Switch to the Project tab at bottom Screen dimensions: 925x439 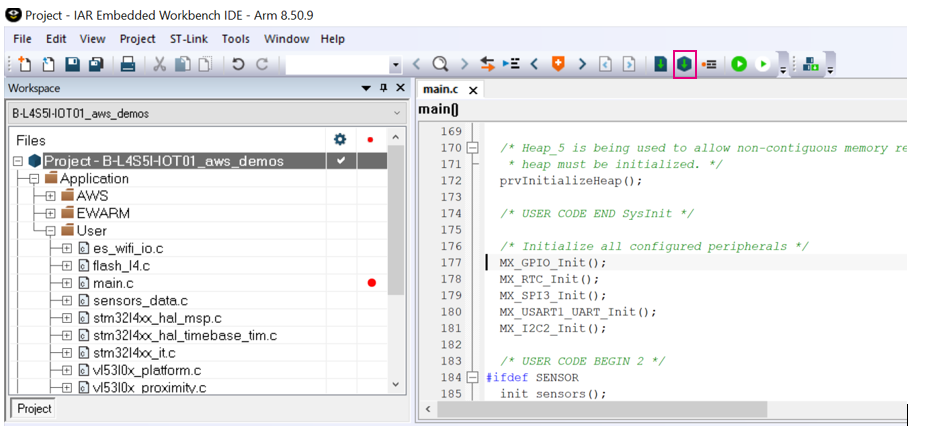tap(34, 409)
